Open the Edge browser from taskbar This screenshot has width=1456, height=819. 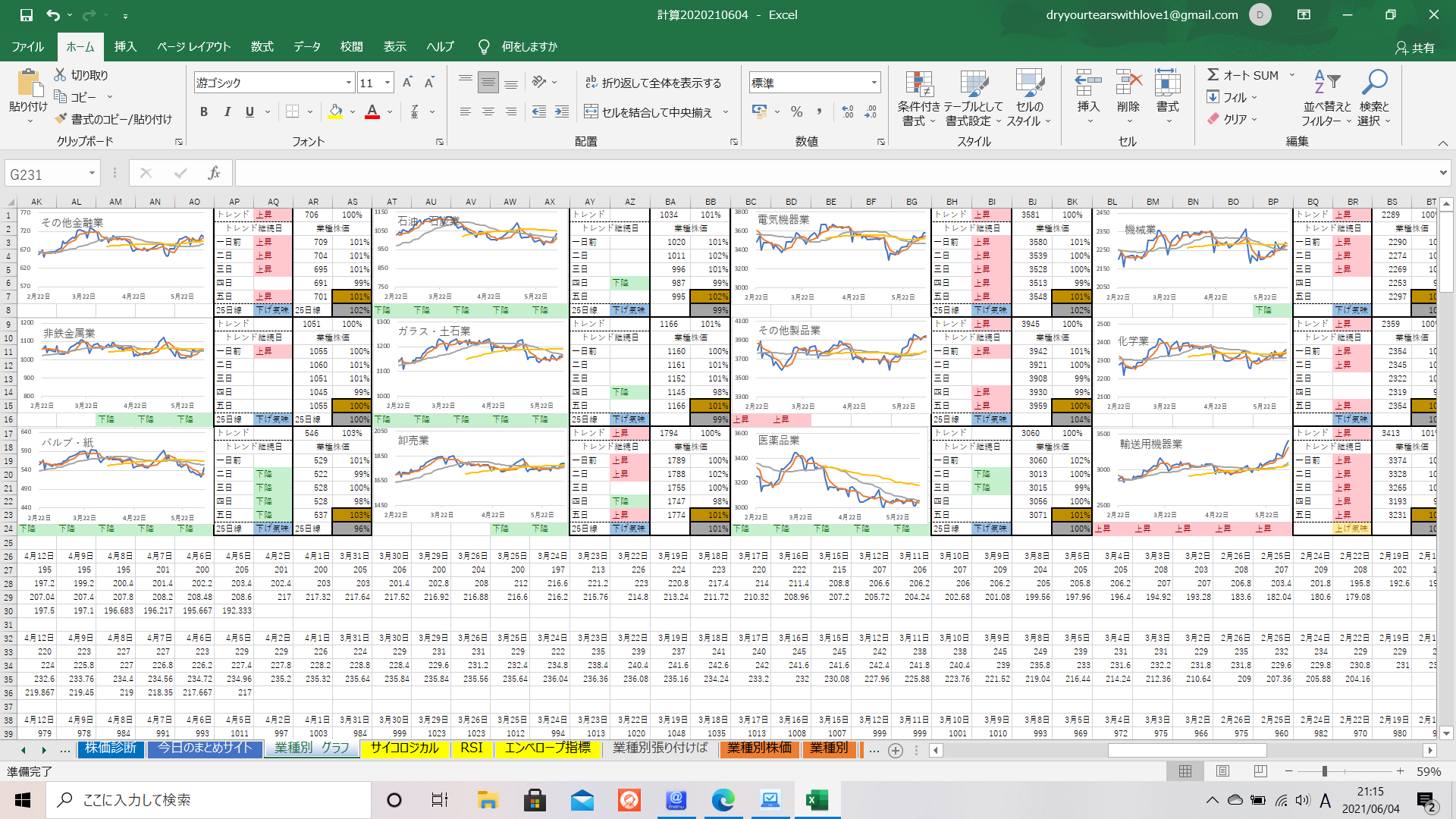[723, 800]
